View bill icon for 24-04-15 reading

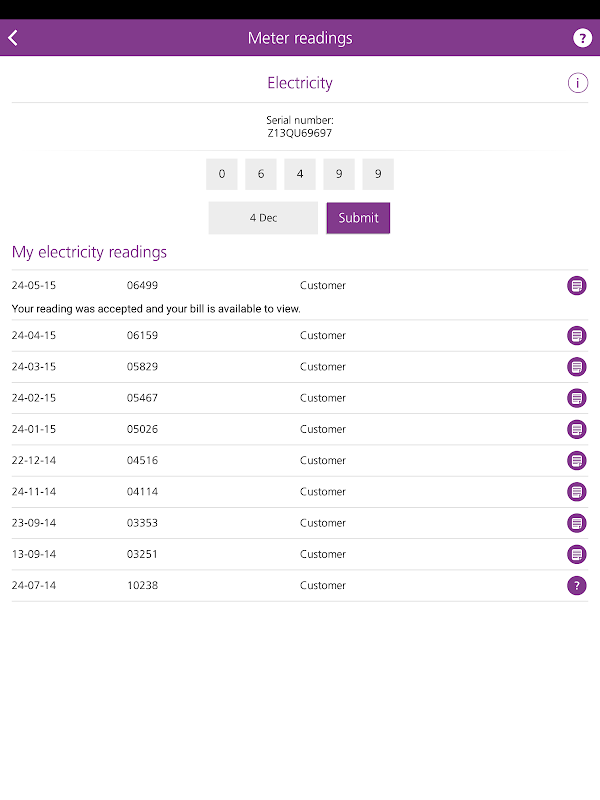577,336
